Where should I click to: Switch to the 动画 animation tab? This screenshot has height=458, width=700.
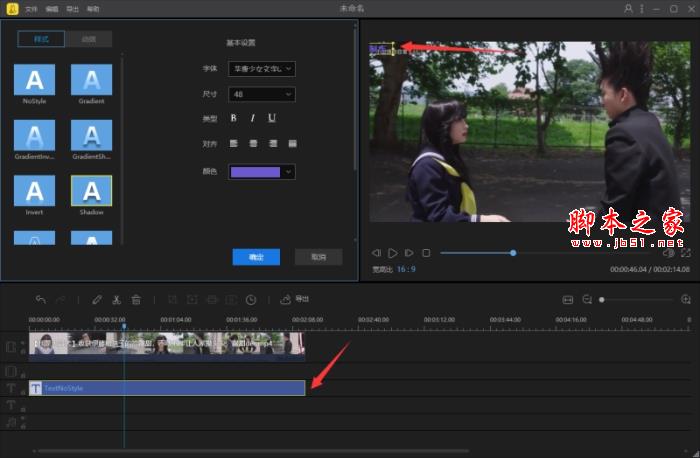click(90, 40)
